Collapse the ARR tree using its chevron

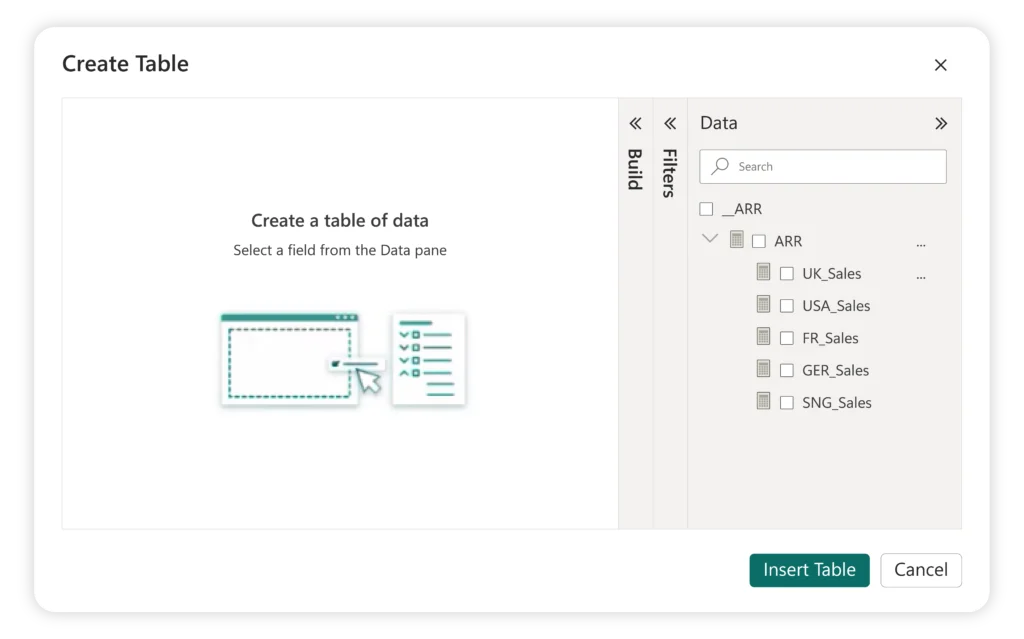coord(710,240)
